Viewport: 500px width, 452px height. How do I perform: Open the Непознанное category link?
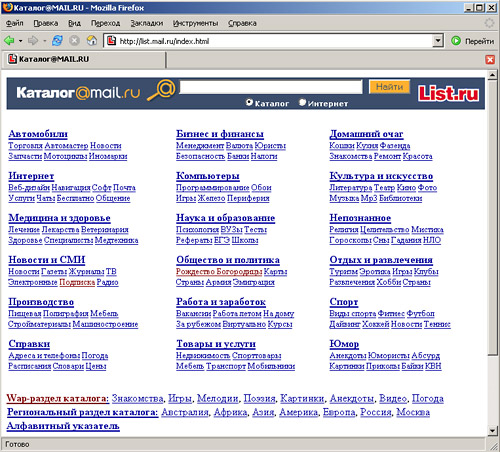(x=360, y=218)
